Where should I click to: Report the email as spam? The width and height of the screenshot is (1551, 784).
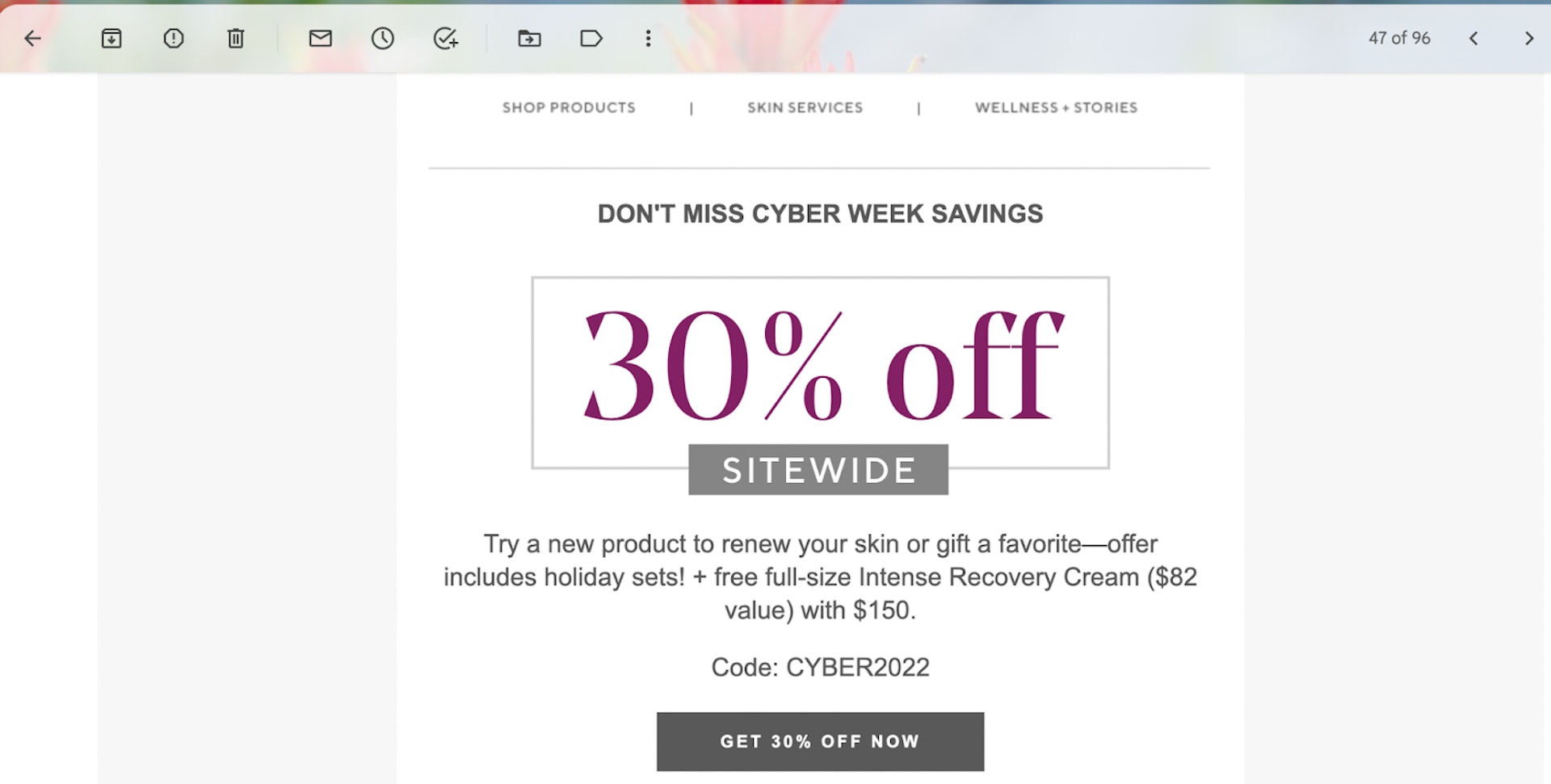[x=173, y=38]
